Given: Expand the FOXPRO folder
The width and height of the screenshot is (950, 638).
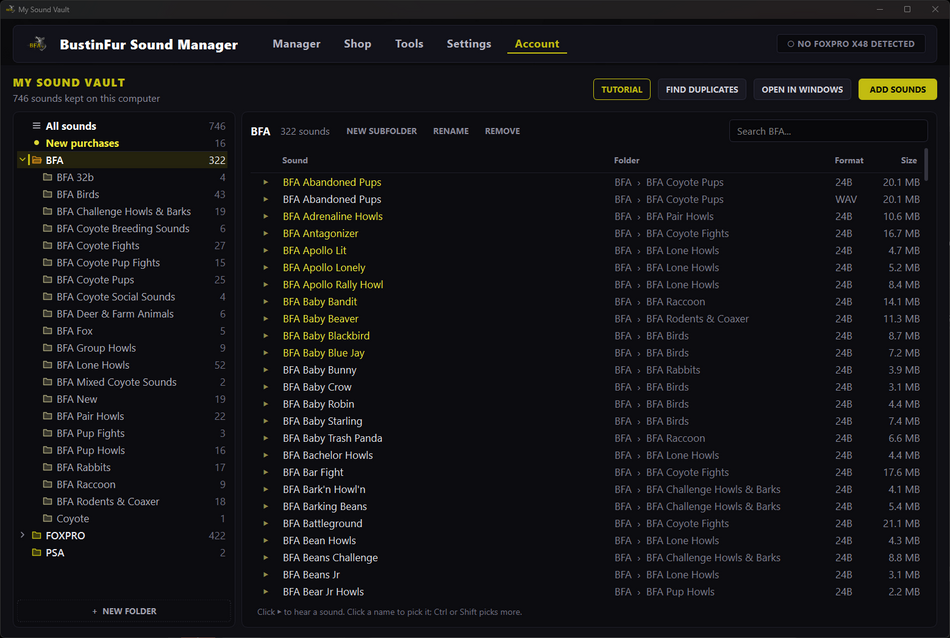Looking at the screenshot, I should pyautogui.click(x=22, y=536).
